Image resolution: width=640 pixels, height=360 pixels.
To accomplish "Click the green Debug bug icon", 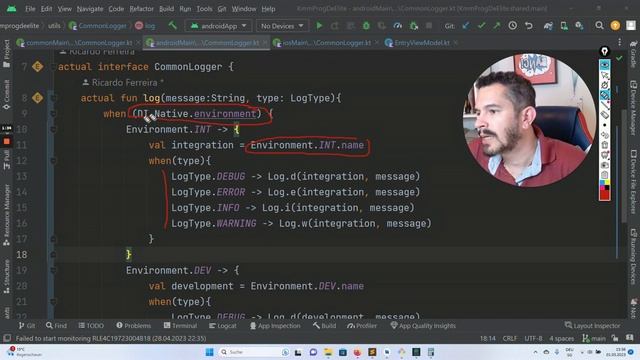I will (366, 26).
